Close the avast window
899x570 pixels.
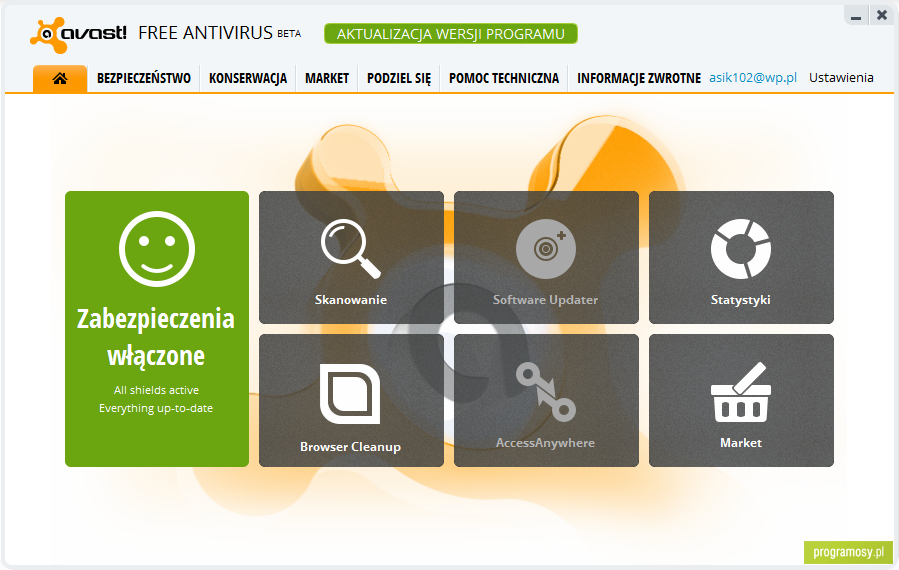pos(882,15)
